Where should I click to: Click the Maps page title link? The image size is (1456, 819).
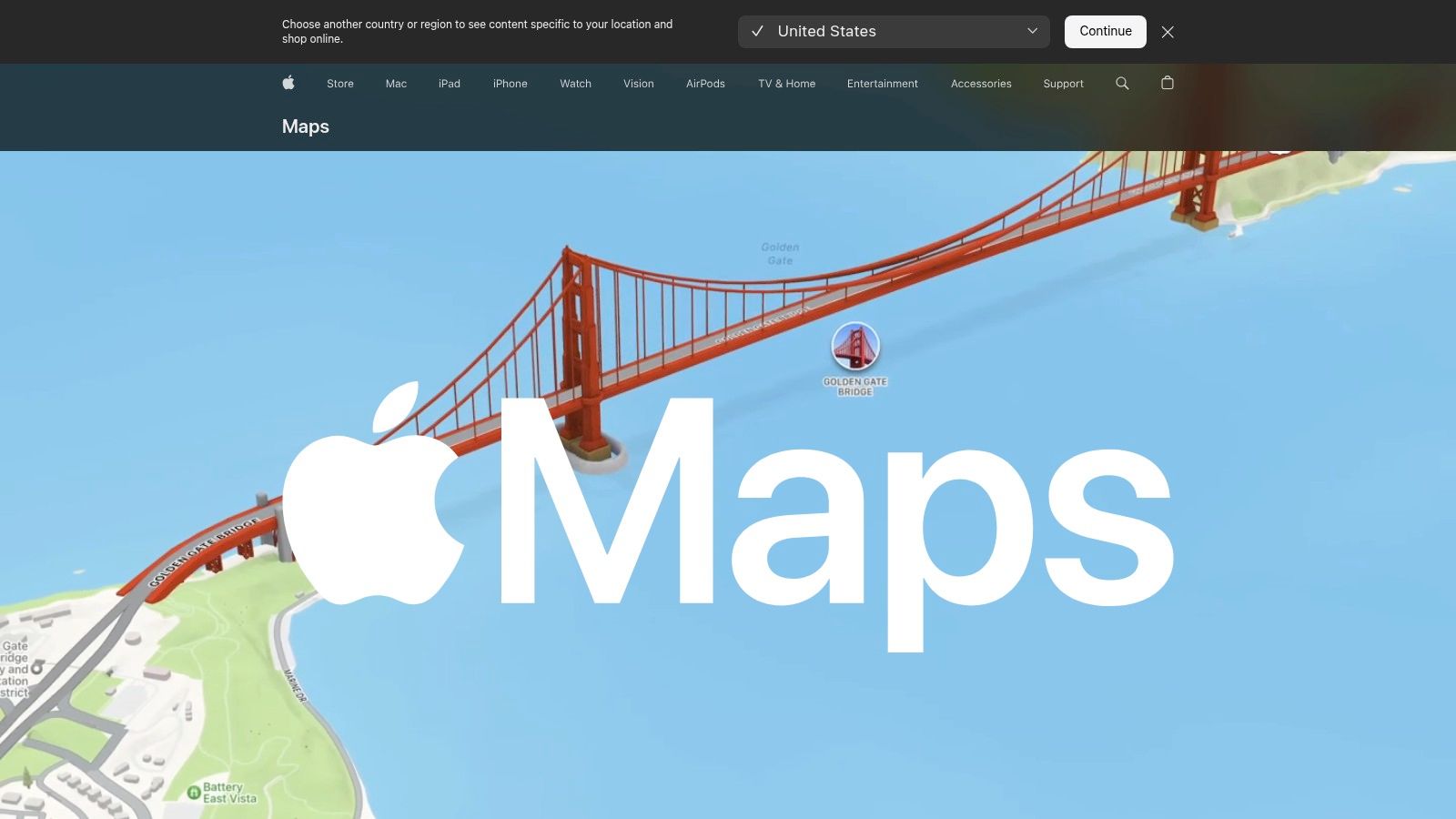coord(306,126)
